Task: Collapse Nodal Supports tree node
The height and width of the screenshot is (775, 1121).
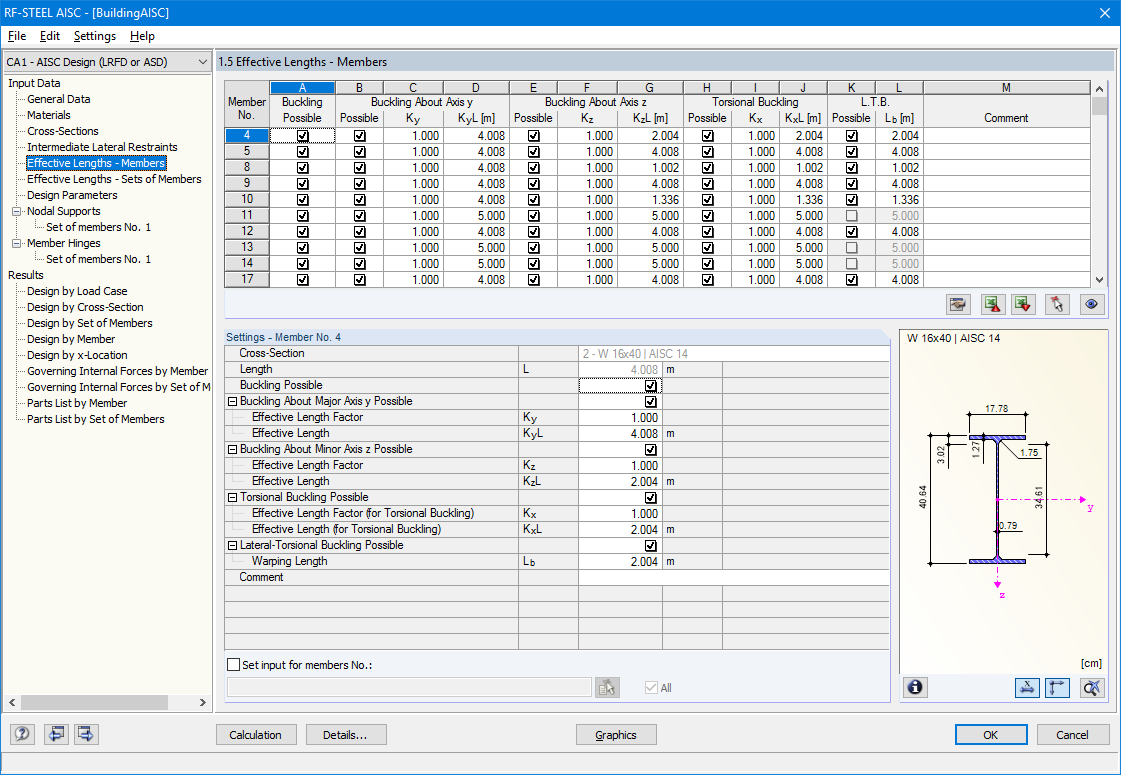Action: click(16, 211)
